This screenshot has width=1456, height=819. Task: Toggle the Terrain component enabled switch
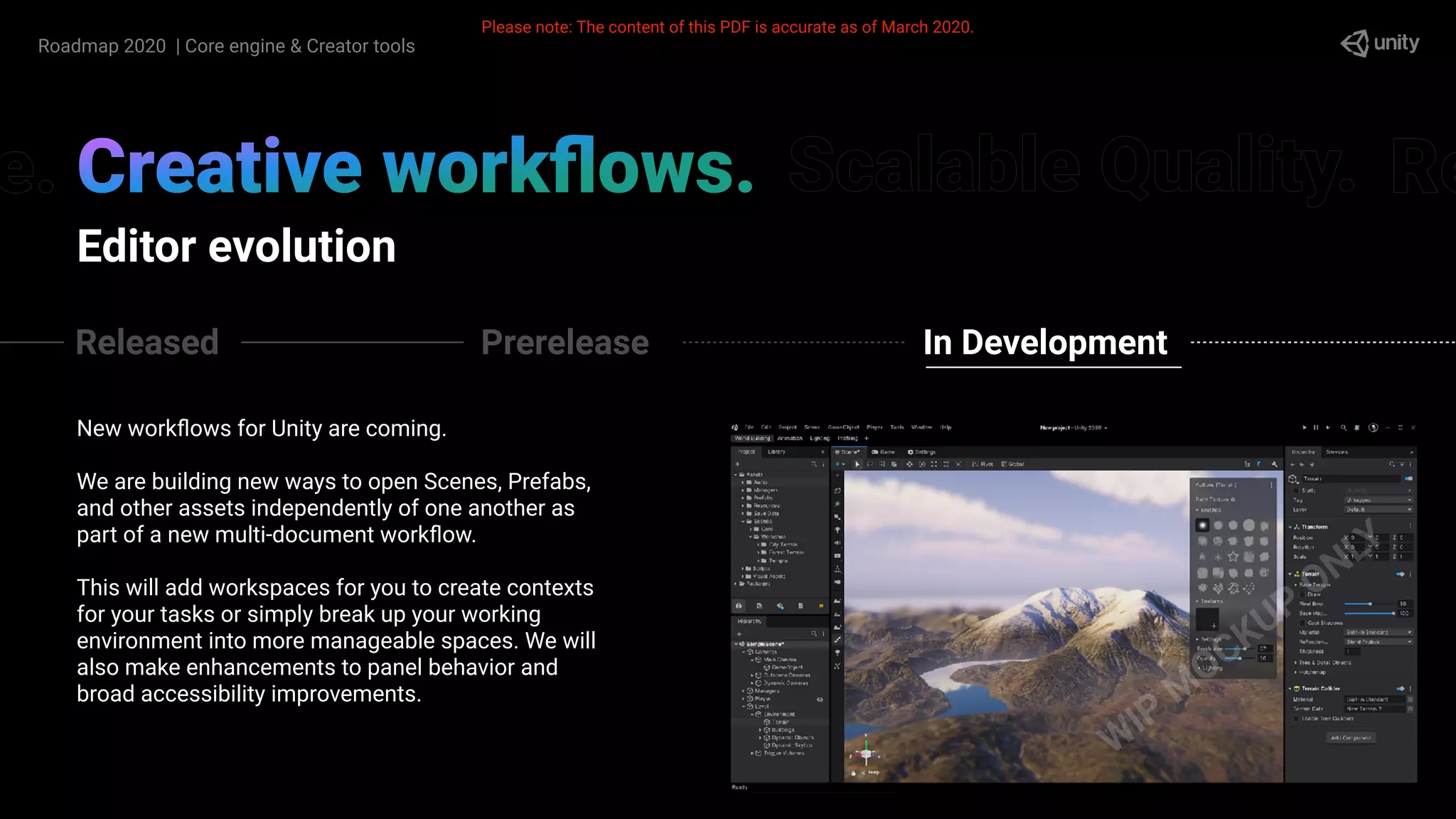tap(1400, 574)
